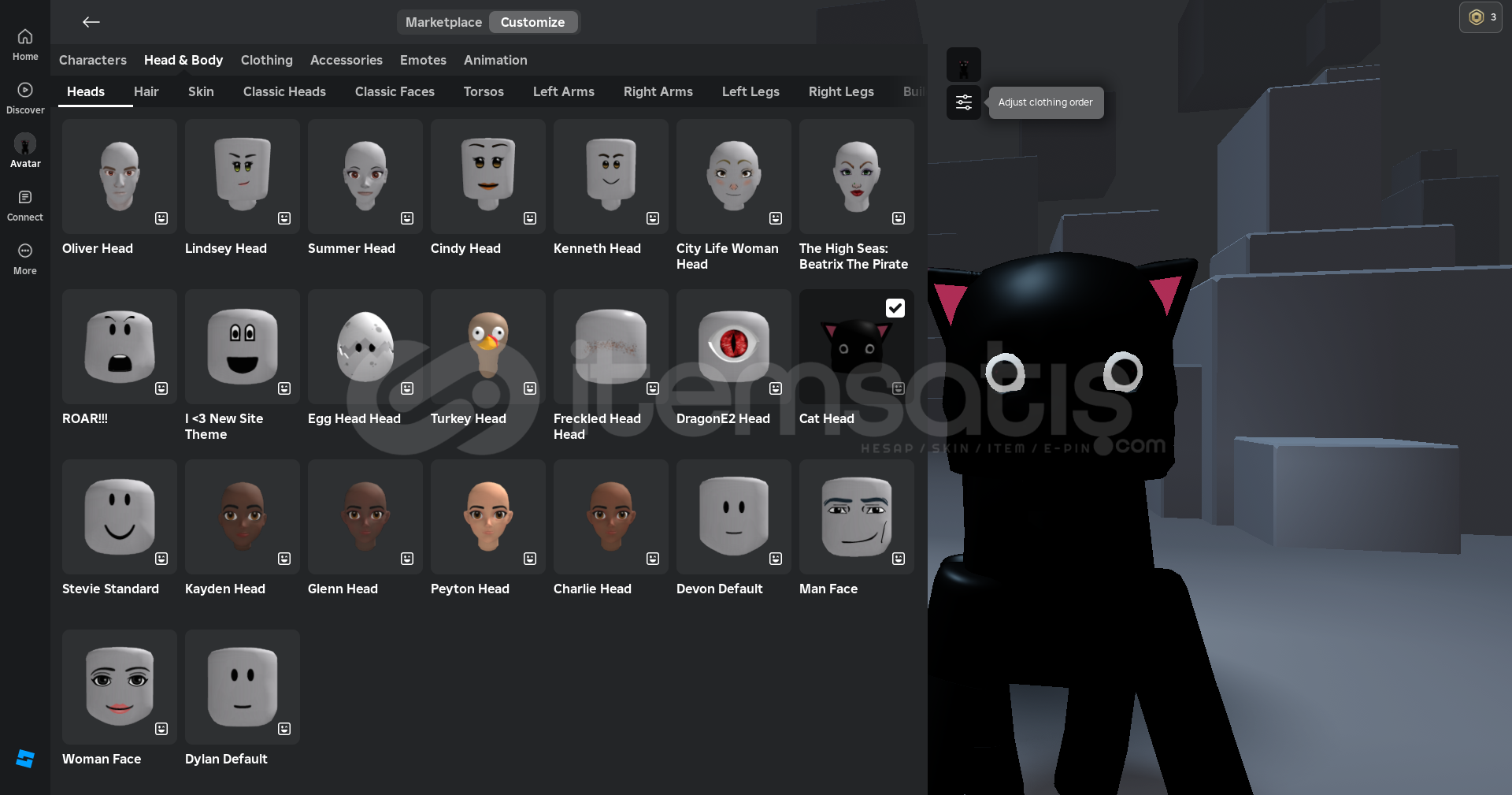Screen dimensions: 1512x795
Task: Select the Right Arms subtab
Action: click(658, 91)
